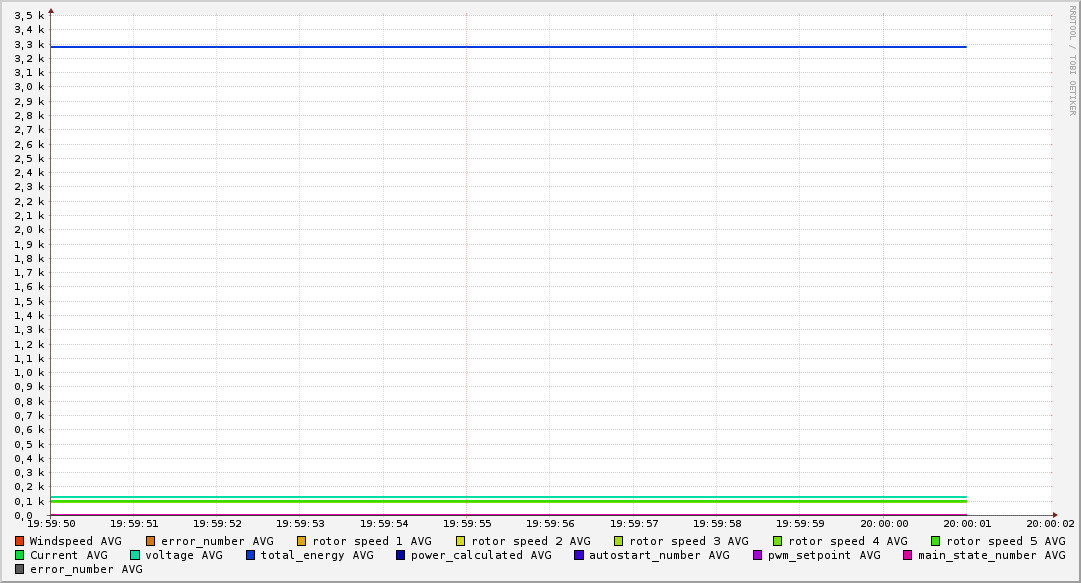This screenshot has width=1081, height=583.
Task: Click the rotor speed 3 AVG color square
Action: [x=619, y=541]
